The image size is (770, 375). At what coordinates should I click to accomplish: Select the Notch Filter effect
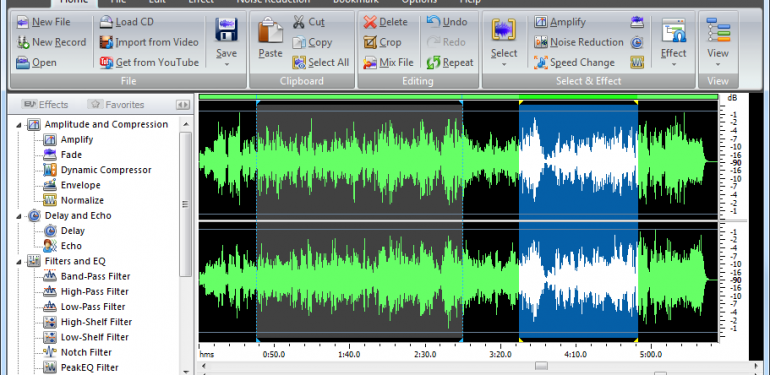click(x=86, y=352)
